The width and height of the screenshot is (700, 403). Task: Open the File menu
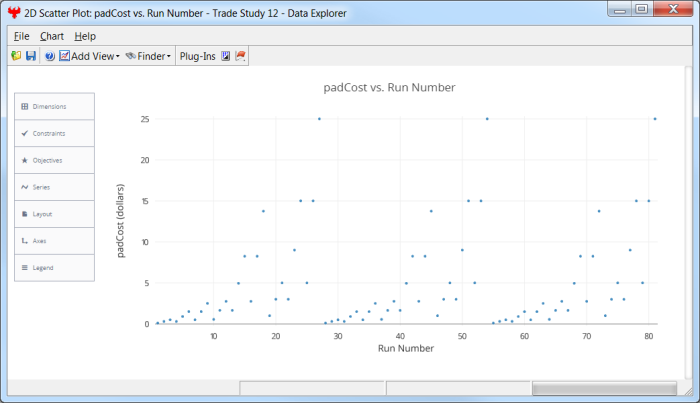[x=22, y=36]
